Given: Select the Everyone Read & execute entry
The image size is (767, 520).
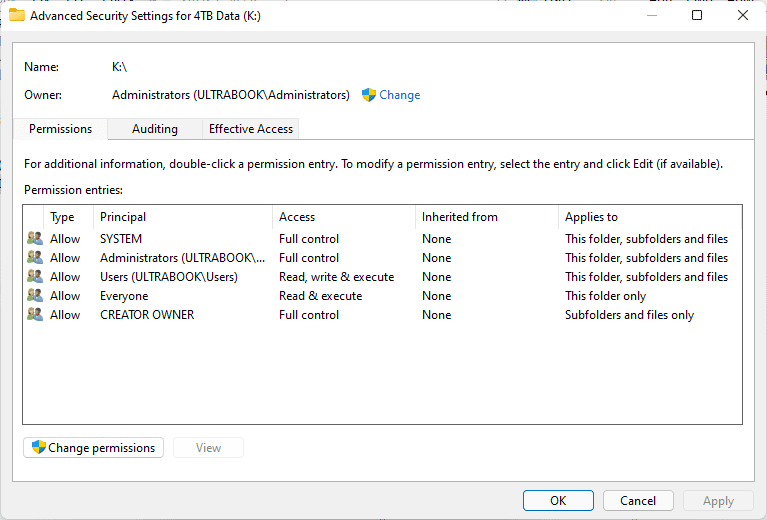Looking at the screenshot, I should 382,296.
